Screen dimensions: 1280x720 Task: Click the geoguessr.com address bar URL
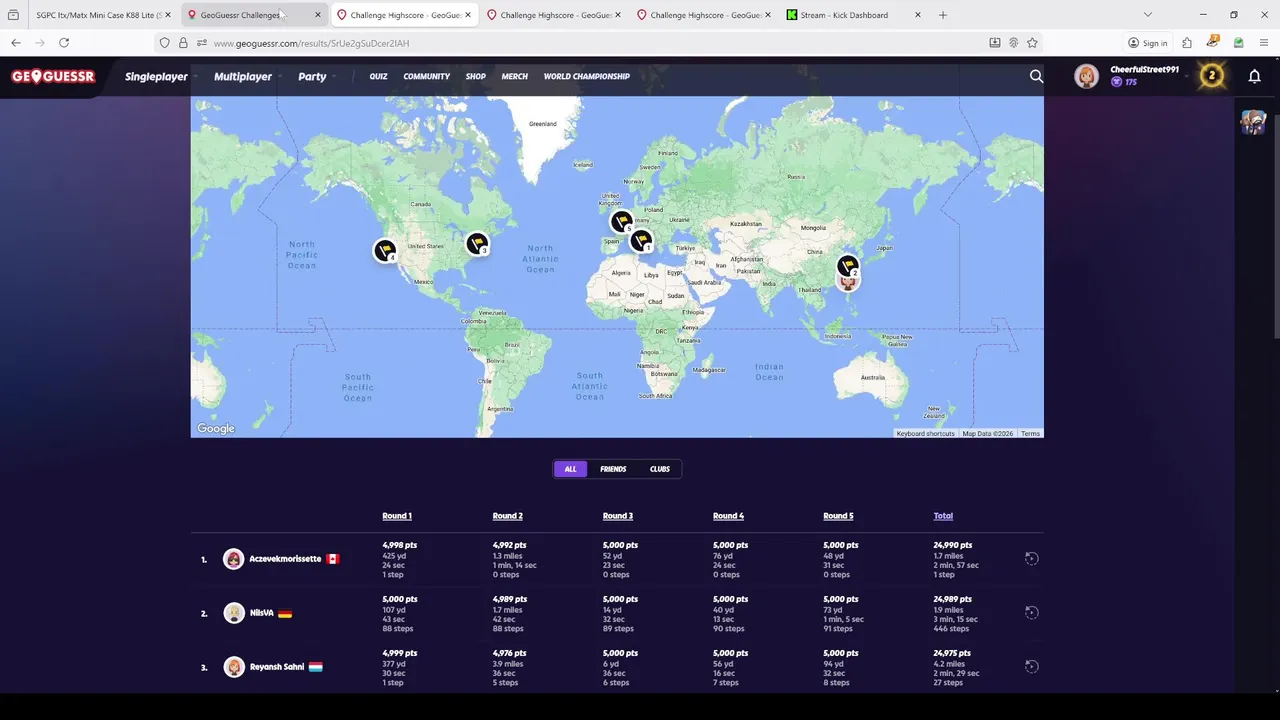point(311,43)
